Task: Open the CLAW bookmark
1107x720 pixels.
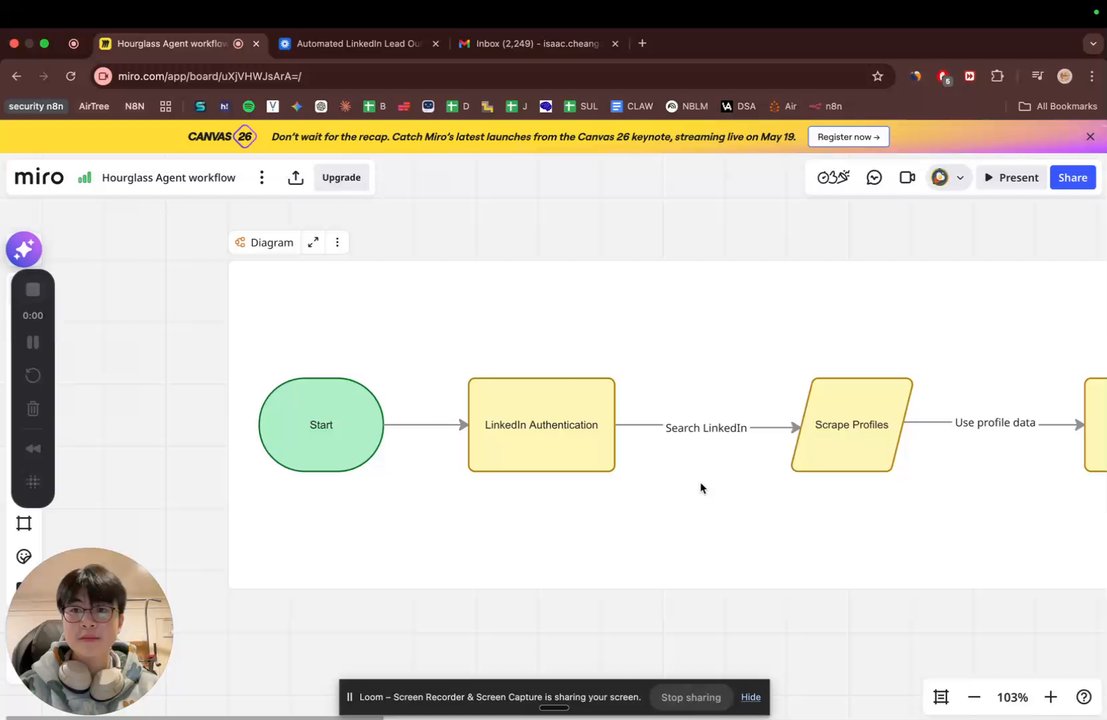Action: click(632, 107)
